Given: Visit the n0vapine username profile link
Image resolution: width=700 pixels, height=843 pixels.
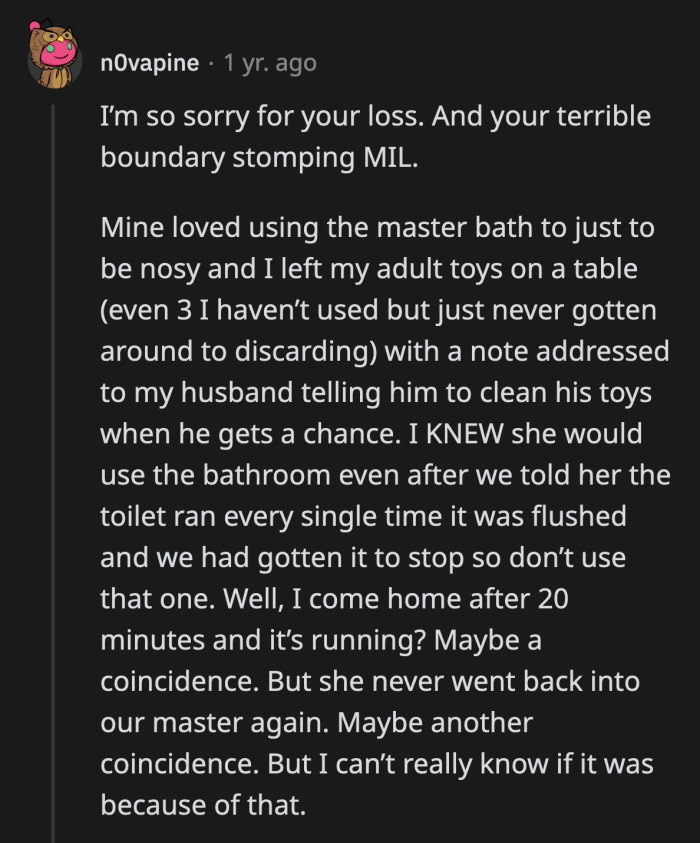Looking at the screenshot, I should click(x=149, y=63).
